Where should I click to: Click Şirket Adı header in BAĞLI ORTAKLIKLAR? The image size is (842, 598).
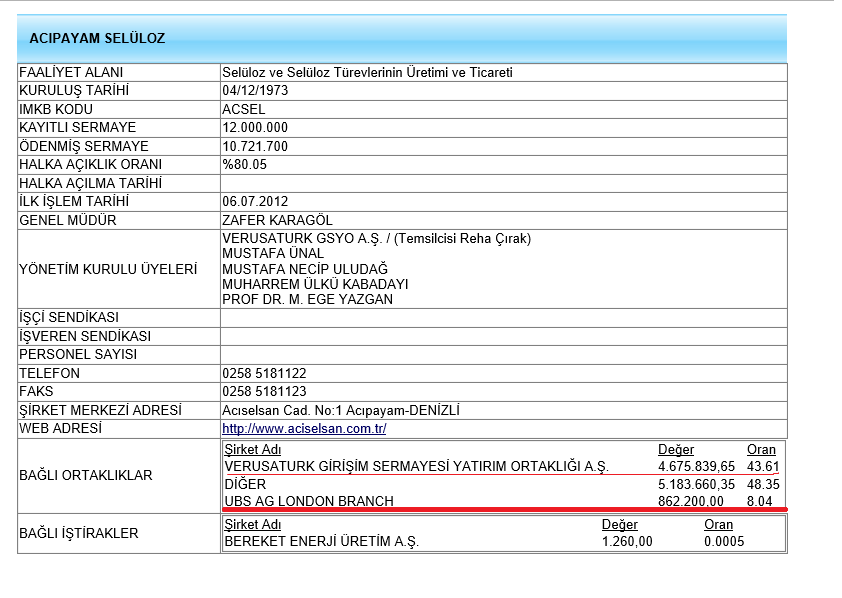tap(253, 450)
